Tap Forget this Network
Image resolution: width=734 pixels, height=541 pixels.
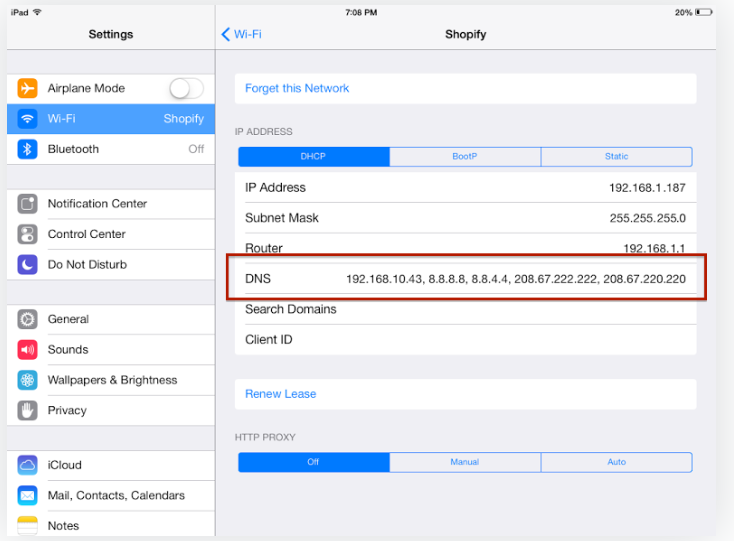(465, 88)
